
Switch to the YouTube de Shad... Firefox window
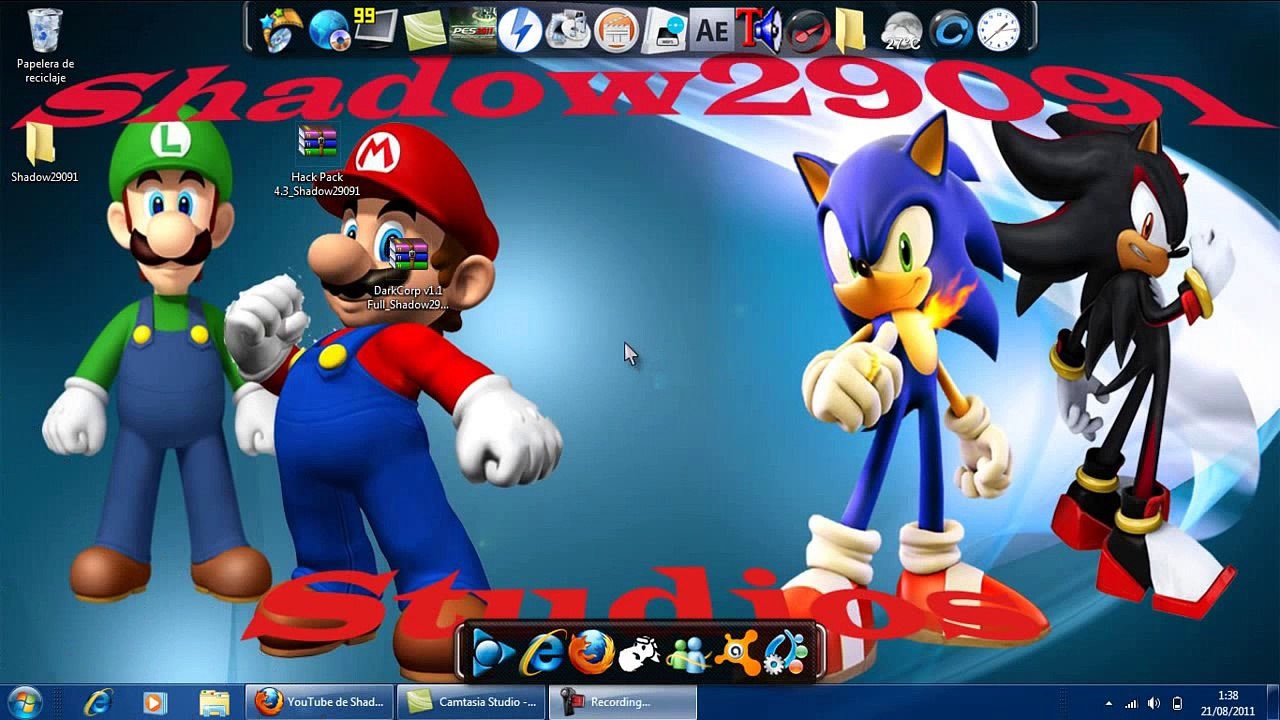[319, 702]
